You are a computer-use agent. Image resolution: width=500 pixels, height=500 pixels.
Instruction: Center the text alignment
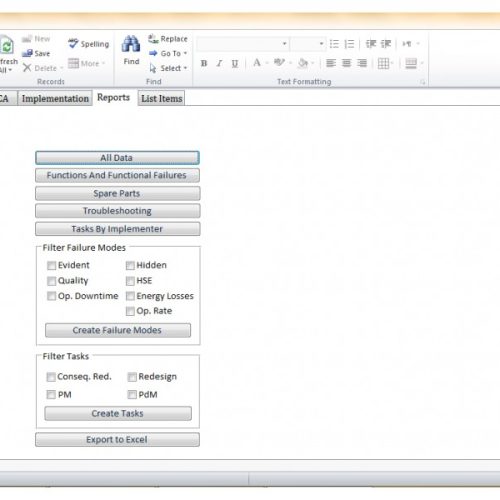pos(346,63)
